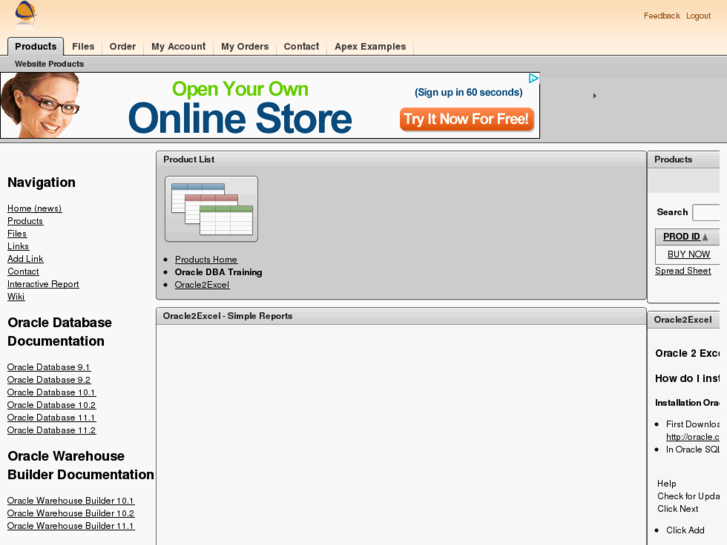Open the http://oracle.c download link
Screen dimensions: 727x545
693,437
